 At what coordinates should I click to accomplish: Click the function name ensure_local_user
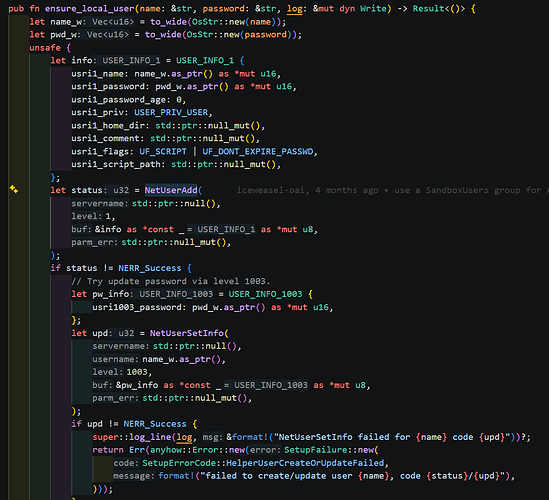click(89, 9)
